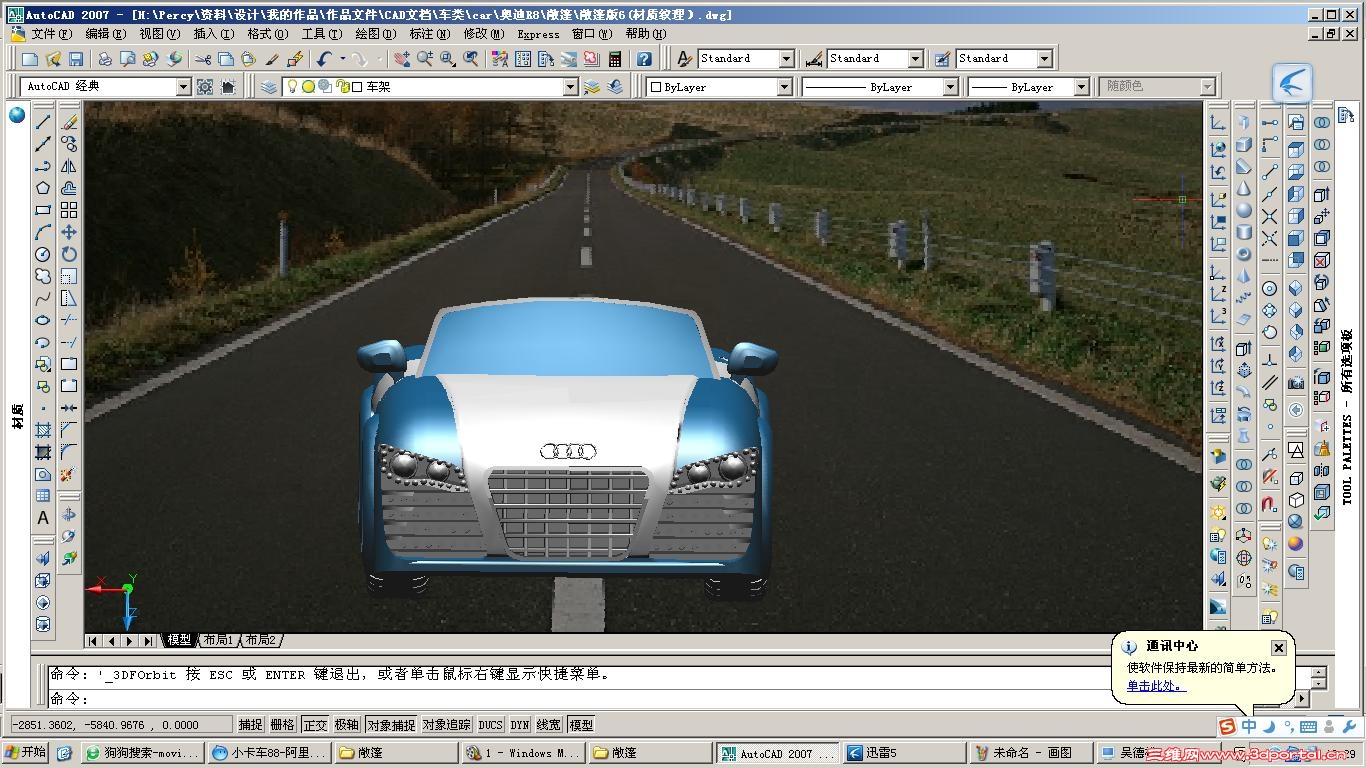
Task: Expand the ByLayer linetype dropdown
Action: 950,87
